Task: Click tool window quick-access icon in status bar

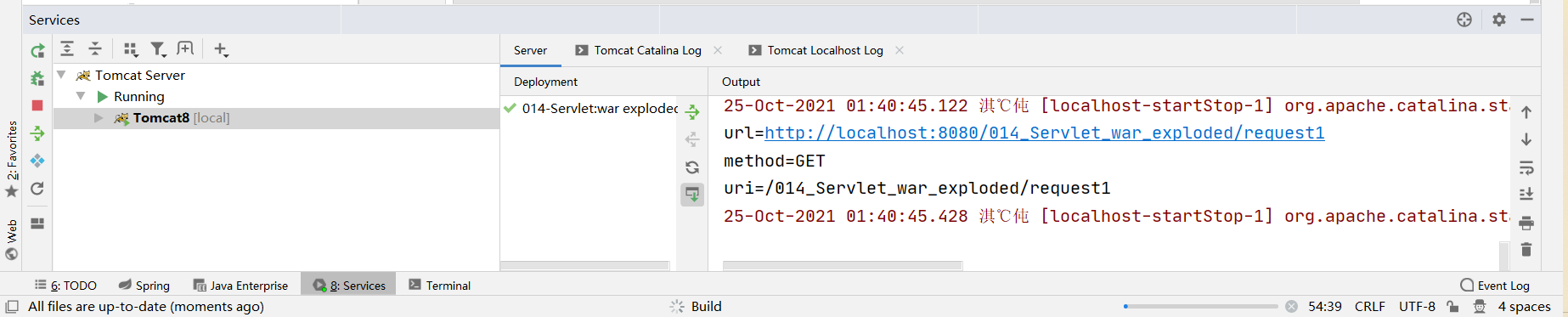Action: click(11, 307)
